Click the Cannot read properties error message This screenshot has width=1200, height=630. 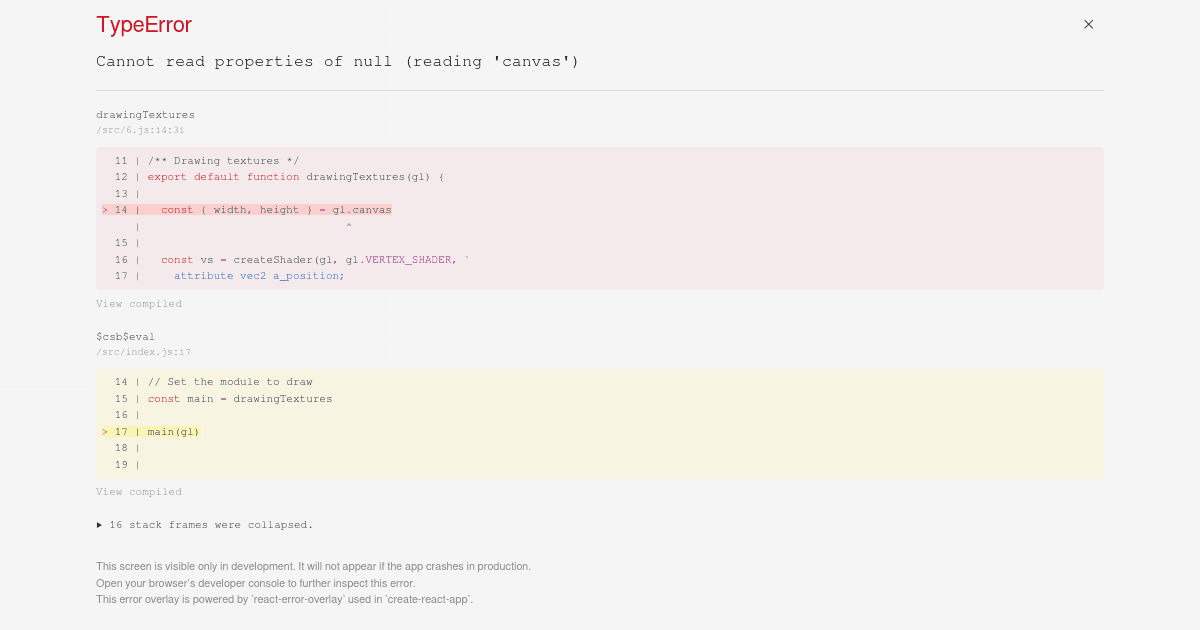pyautogui.click(x=337, y=61)
